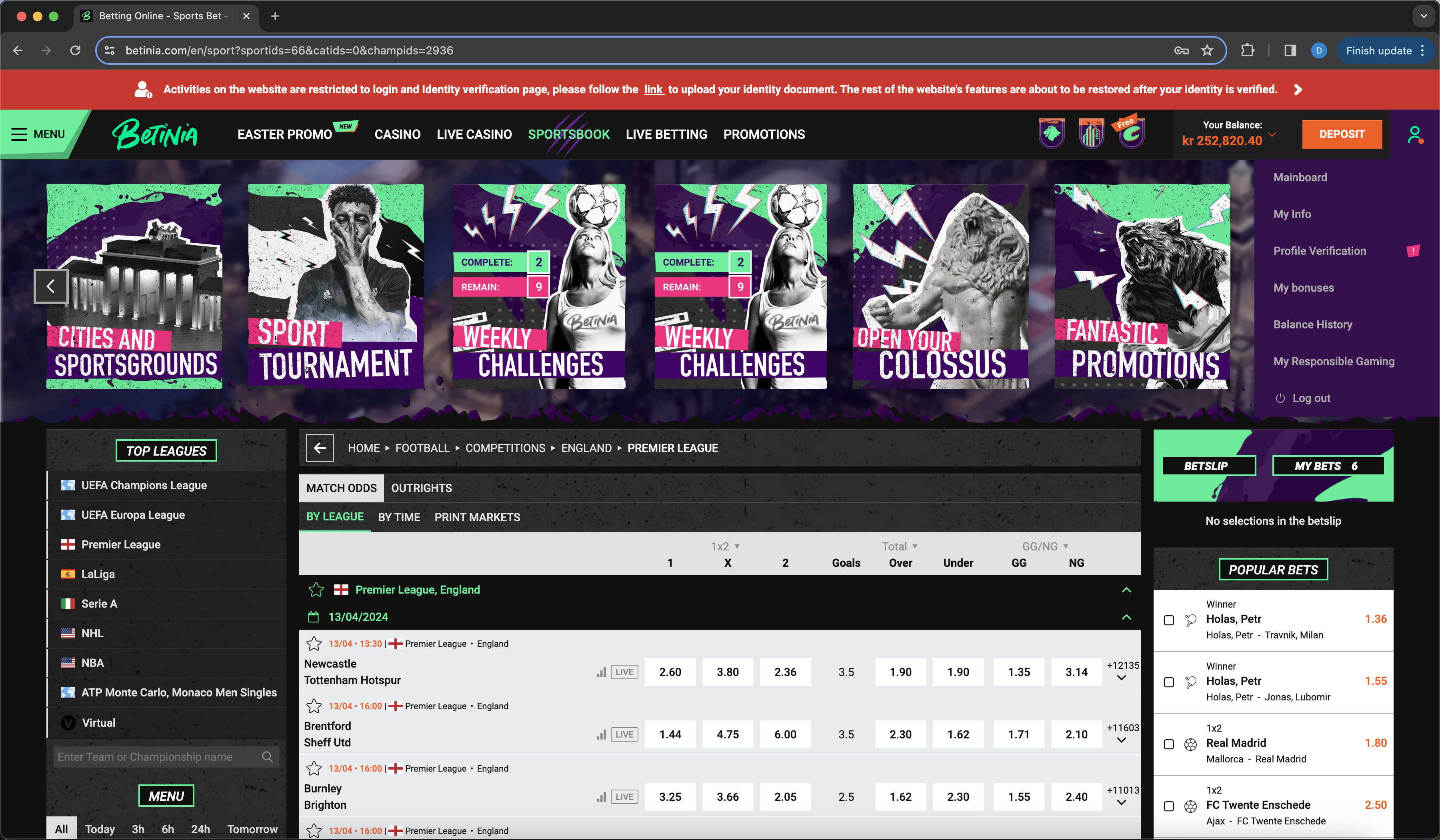Click PRINT MARKETS
1440x840 pixels.
coord(477,517)
